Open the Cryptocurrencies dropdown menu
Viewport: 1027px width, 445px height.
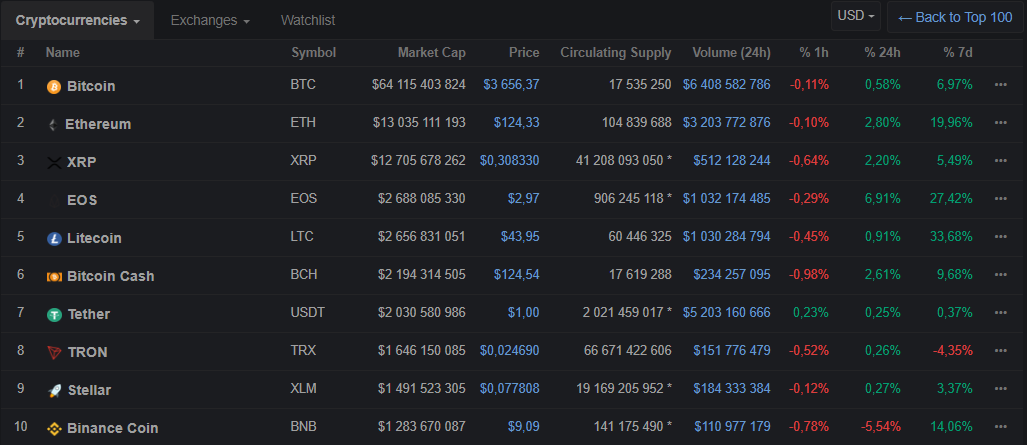(77, 20)
